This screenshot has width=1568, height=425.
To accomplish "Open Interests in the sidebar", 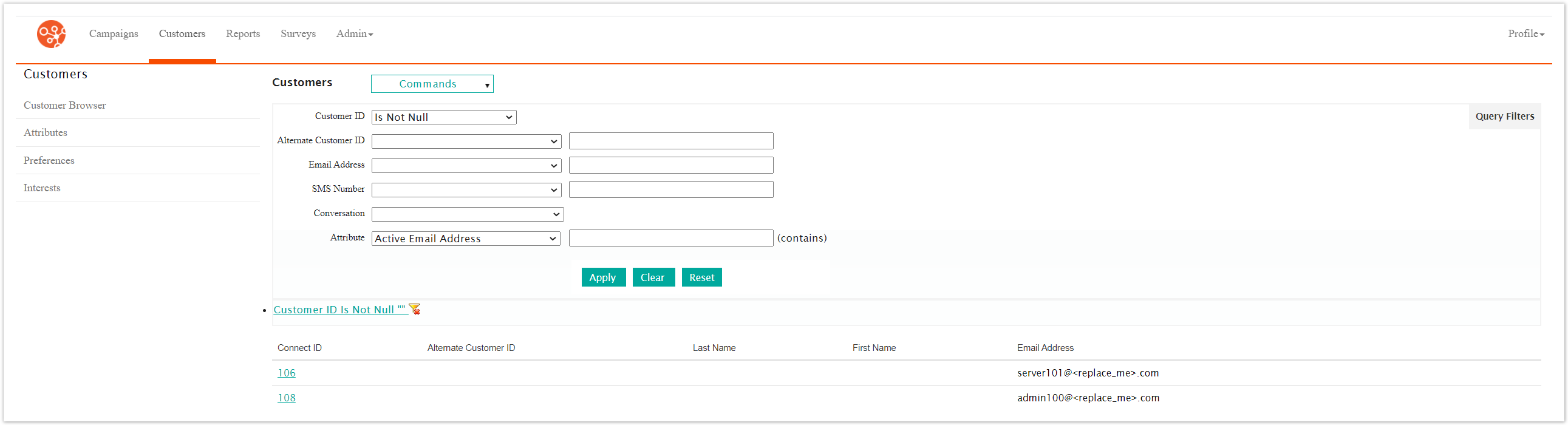I will coord(42,188).
